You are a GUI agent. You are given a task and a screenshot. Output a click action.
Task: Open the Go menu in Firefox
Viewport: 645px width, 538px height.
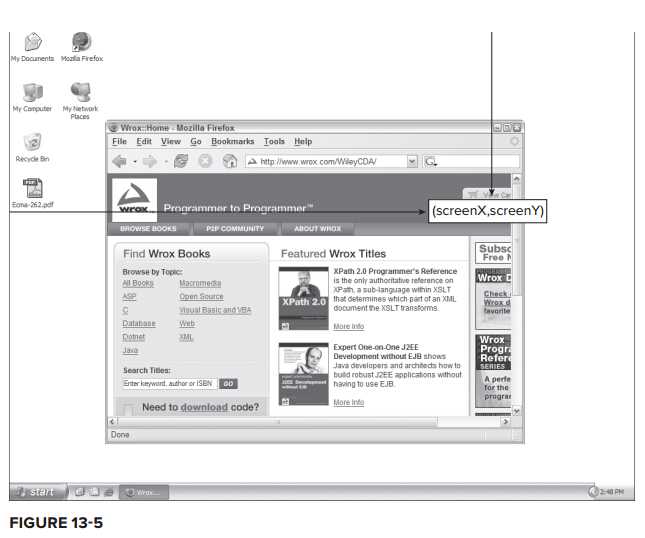196,141
